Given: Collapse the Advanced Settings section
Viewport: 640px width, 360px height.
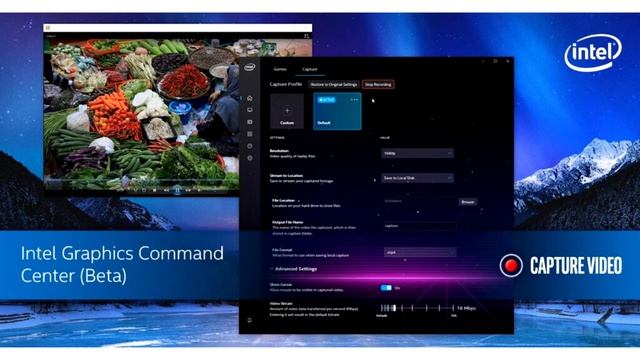Looking at the screenshot, I should (x=293, y=269).
